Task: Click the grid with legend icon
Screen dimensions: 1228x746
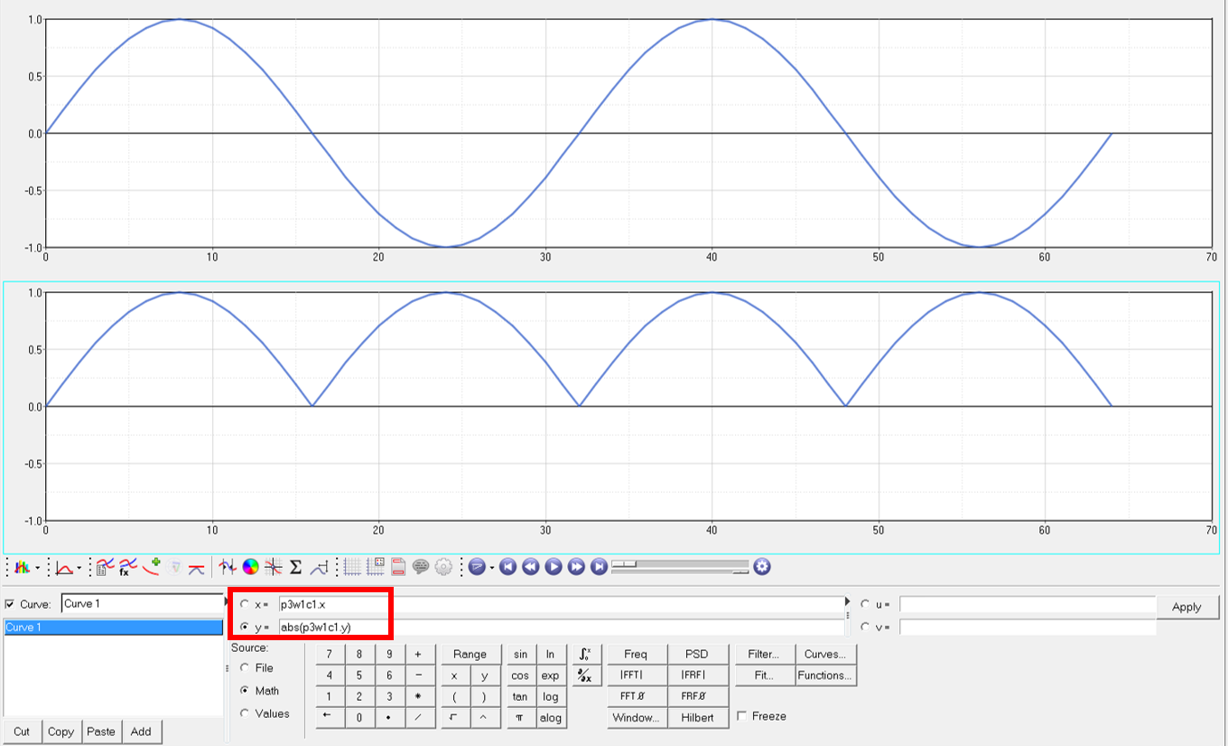Action: point(375,567)
